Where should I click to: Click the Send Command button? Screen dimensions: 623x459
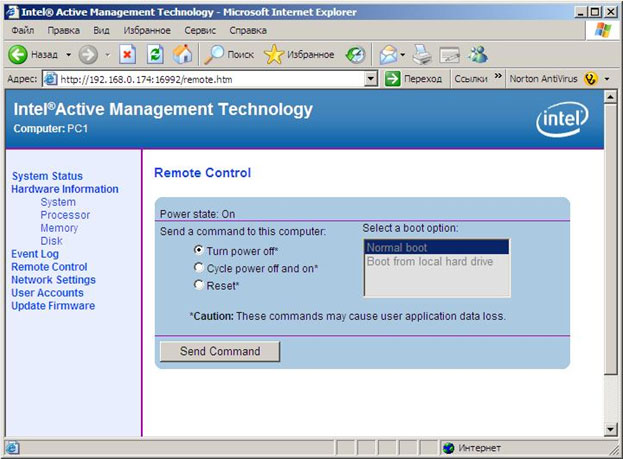(x=219, y=351)
